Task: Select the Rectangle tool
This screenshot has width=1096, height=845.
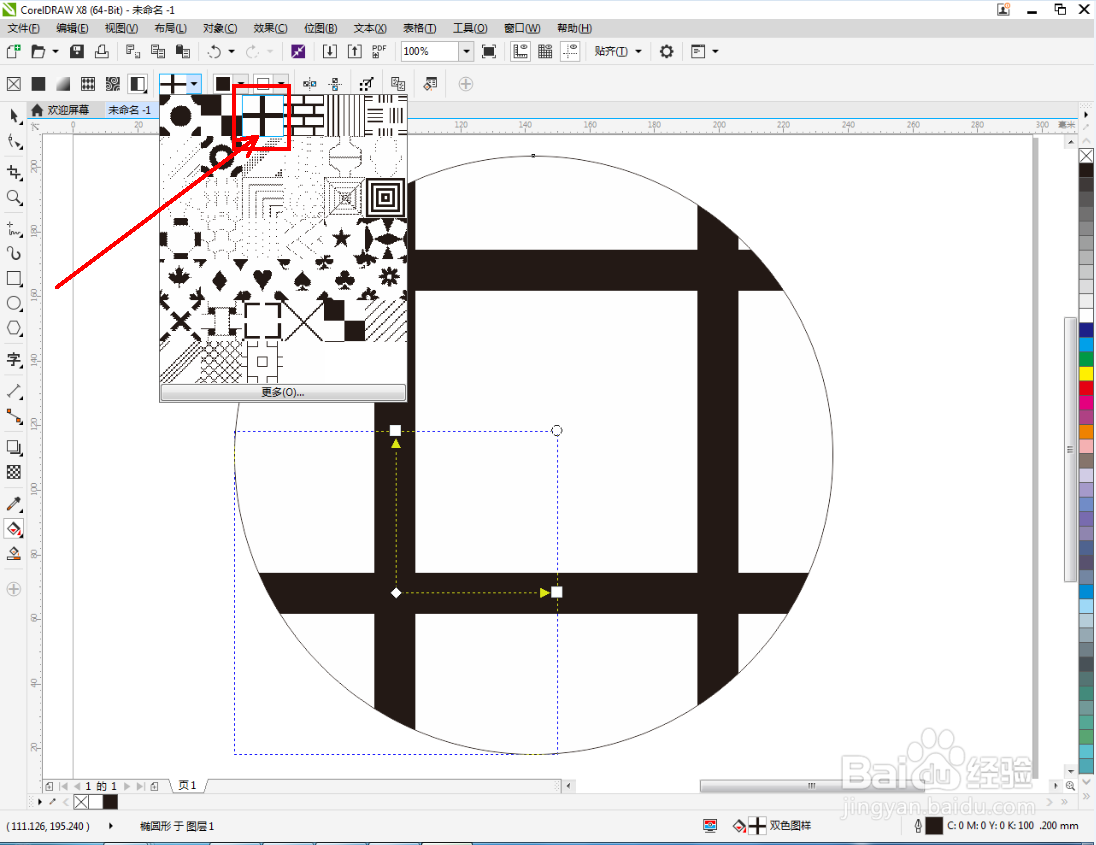Action: pos(14,278)
